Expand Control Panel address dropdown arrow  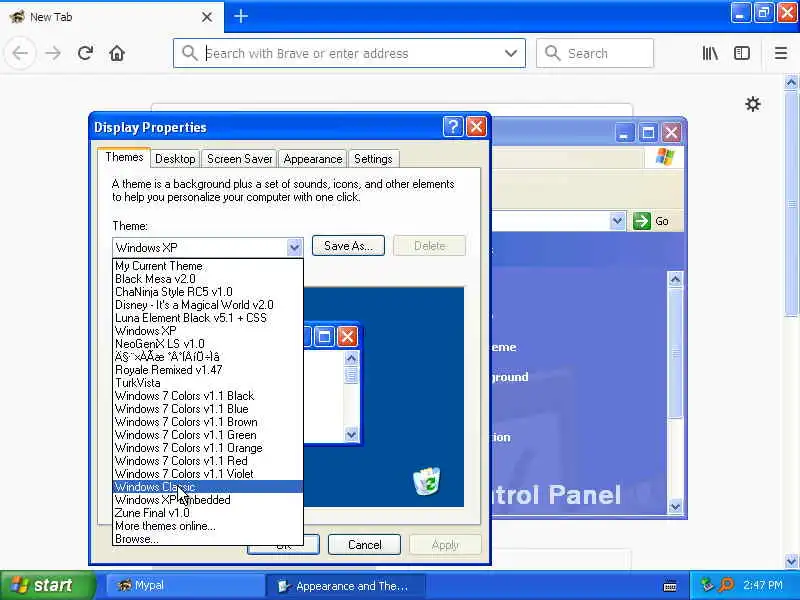[x=617, y=221]
